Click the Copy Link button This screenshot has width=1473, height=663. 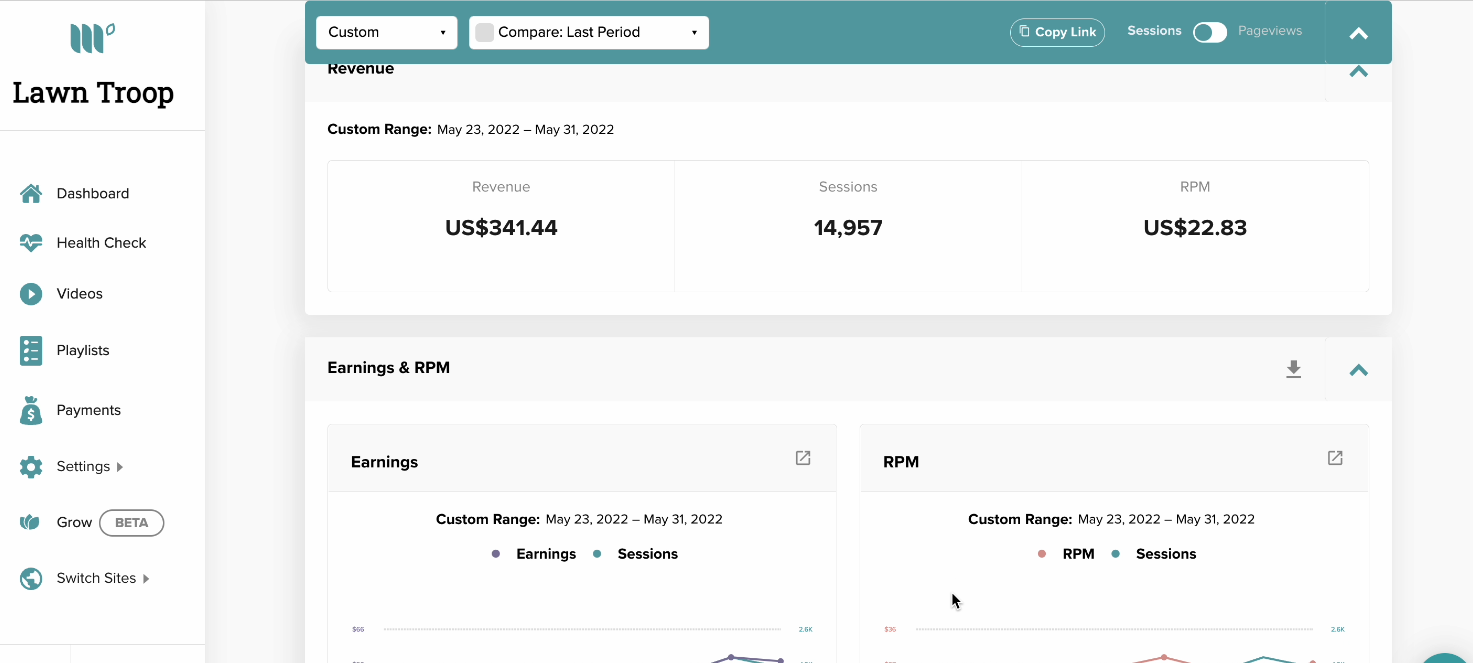(x=1057, y=32)
